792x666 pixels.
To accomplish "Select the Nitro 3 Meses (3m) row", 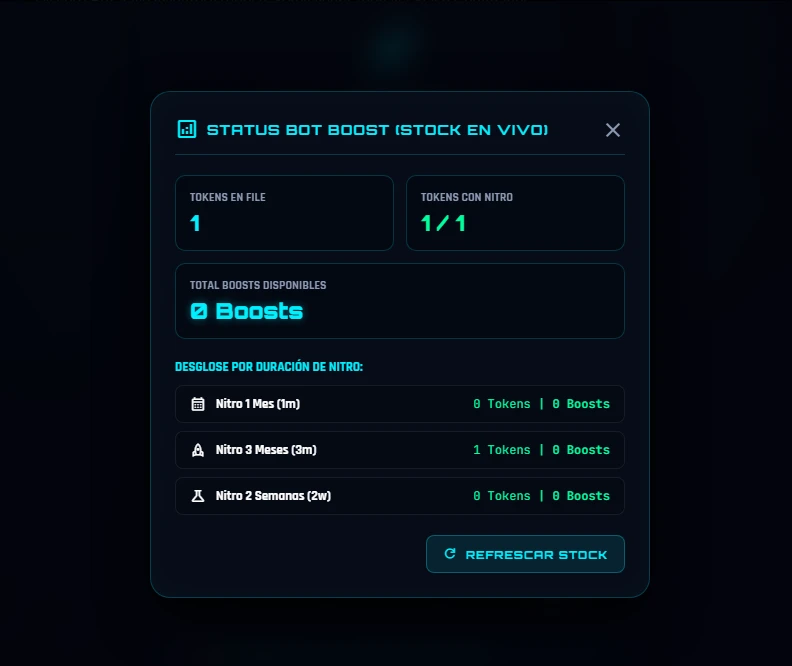I will [400, 450].
